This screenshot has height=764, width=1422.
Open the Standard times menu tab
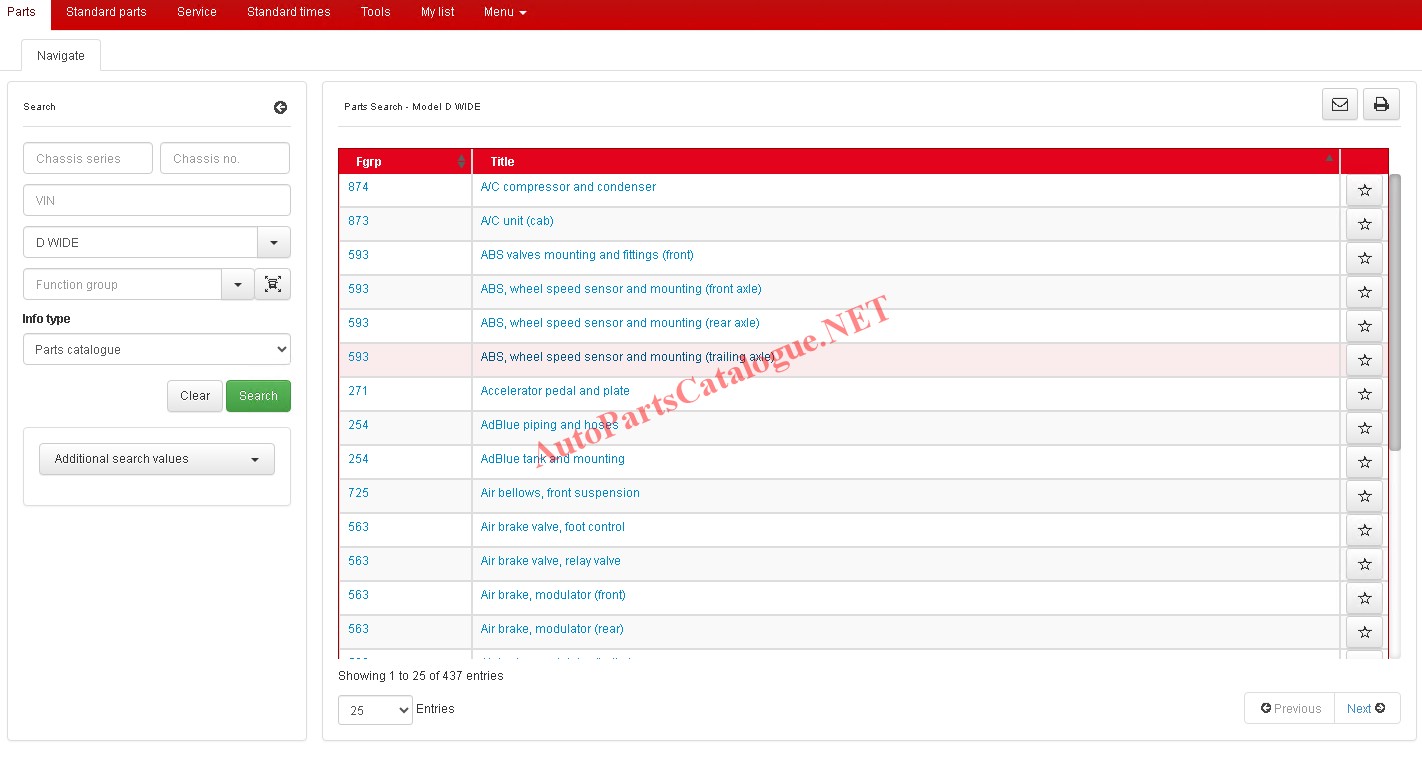(x=288, y=12)
